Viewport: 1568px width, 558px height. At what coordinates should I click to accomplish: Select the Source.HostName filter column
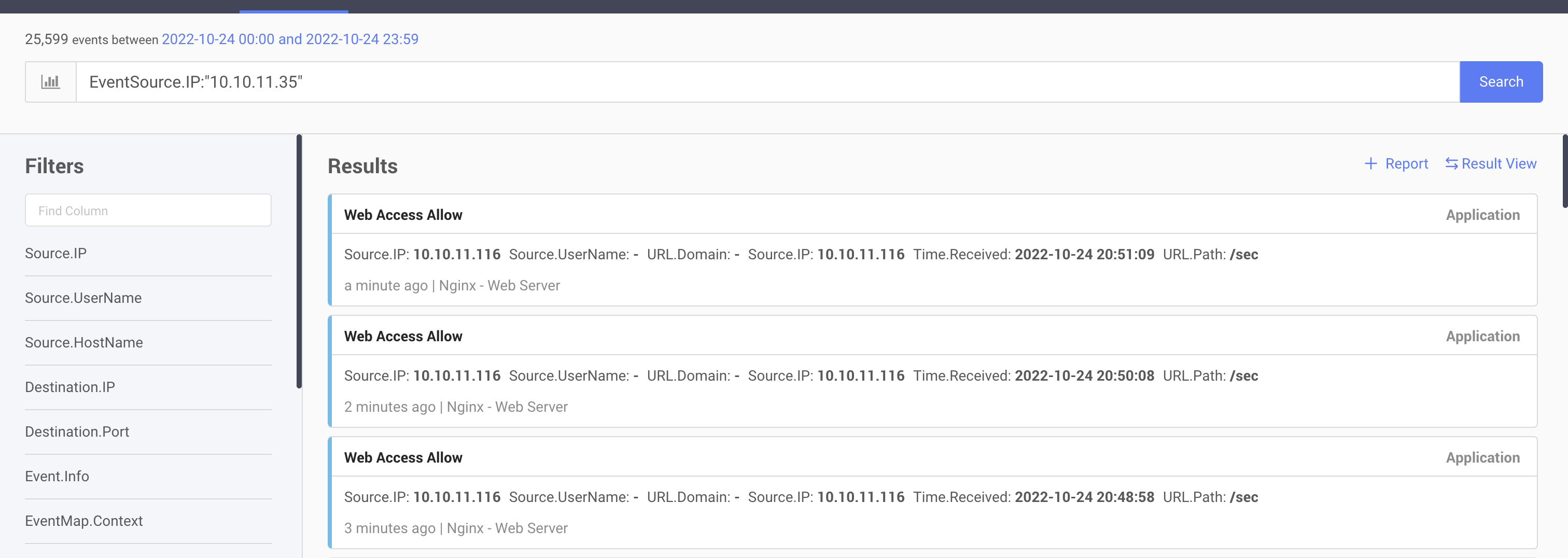(x=84, y=343)
